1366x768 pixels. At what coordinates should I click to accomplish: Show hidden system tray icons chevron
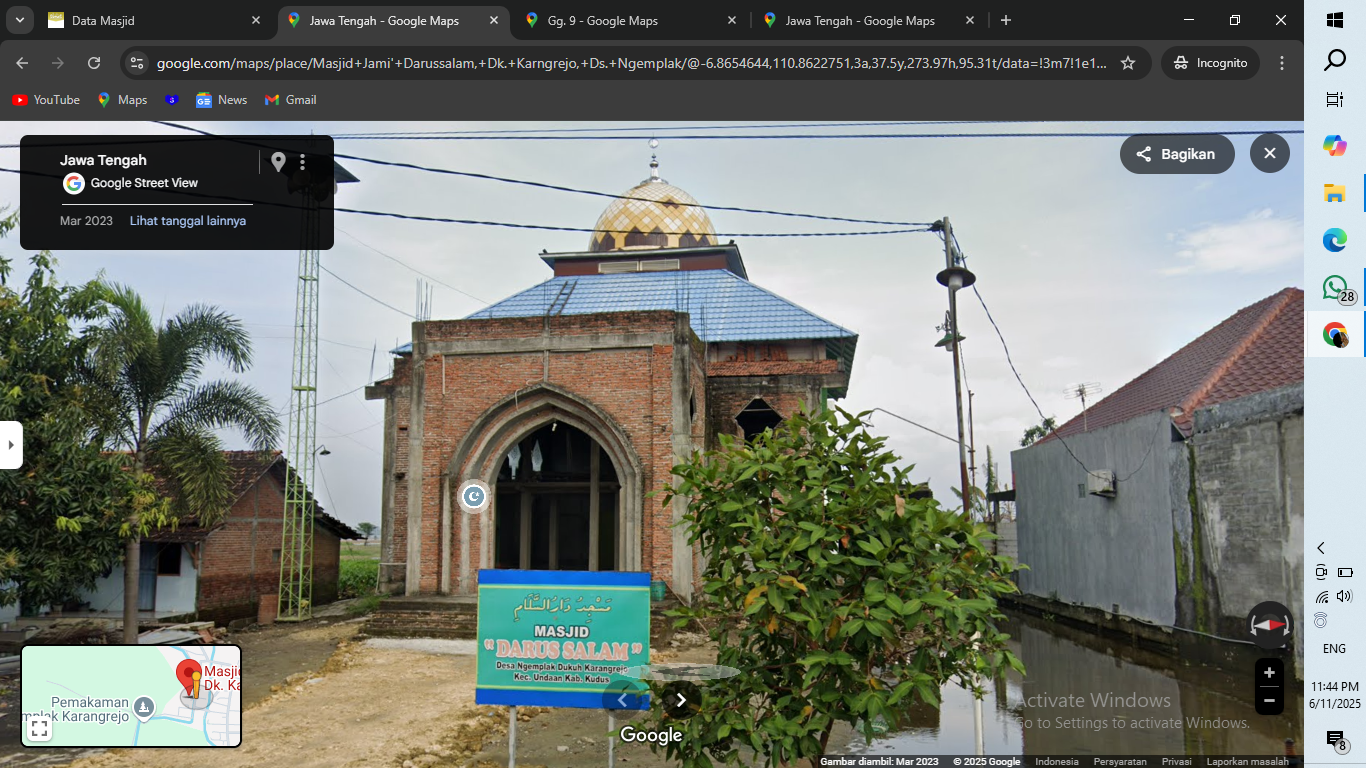[1321, 548]
